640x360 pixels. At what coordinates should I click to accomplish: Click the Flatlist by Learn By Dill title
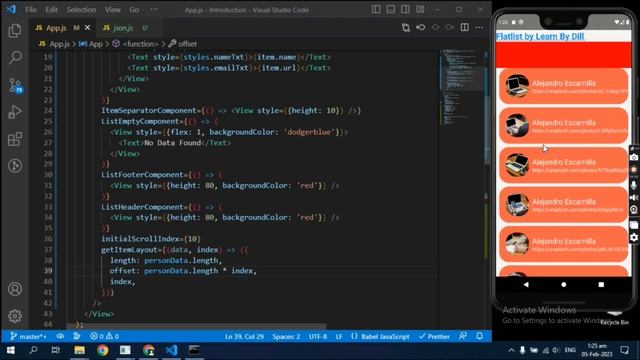pyautogui.click(x=540, y=36)
